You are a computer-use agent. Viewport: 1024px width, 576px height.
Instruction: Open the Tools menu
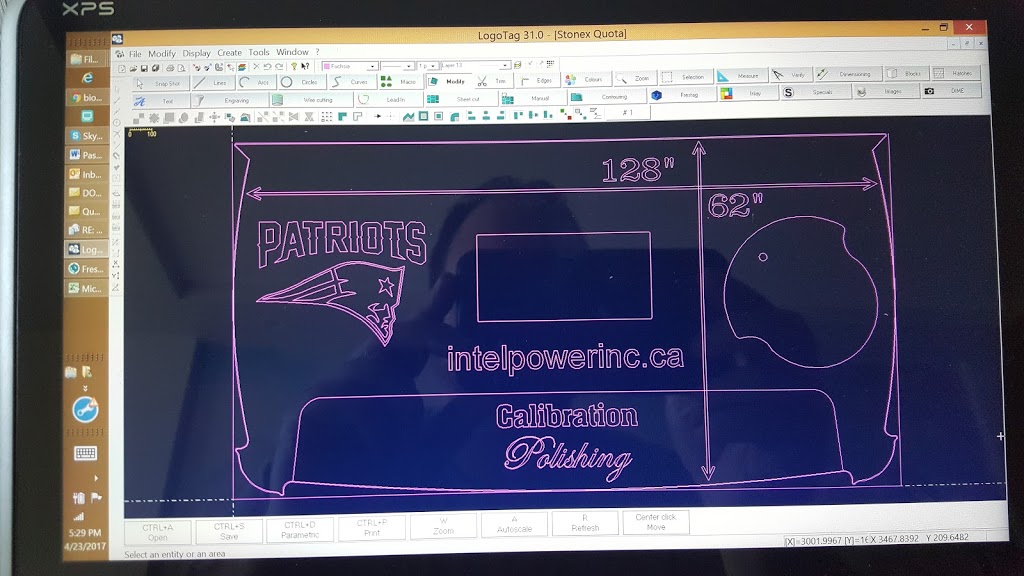click(x=259, y=52)
